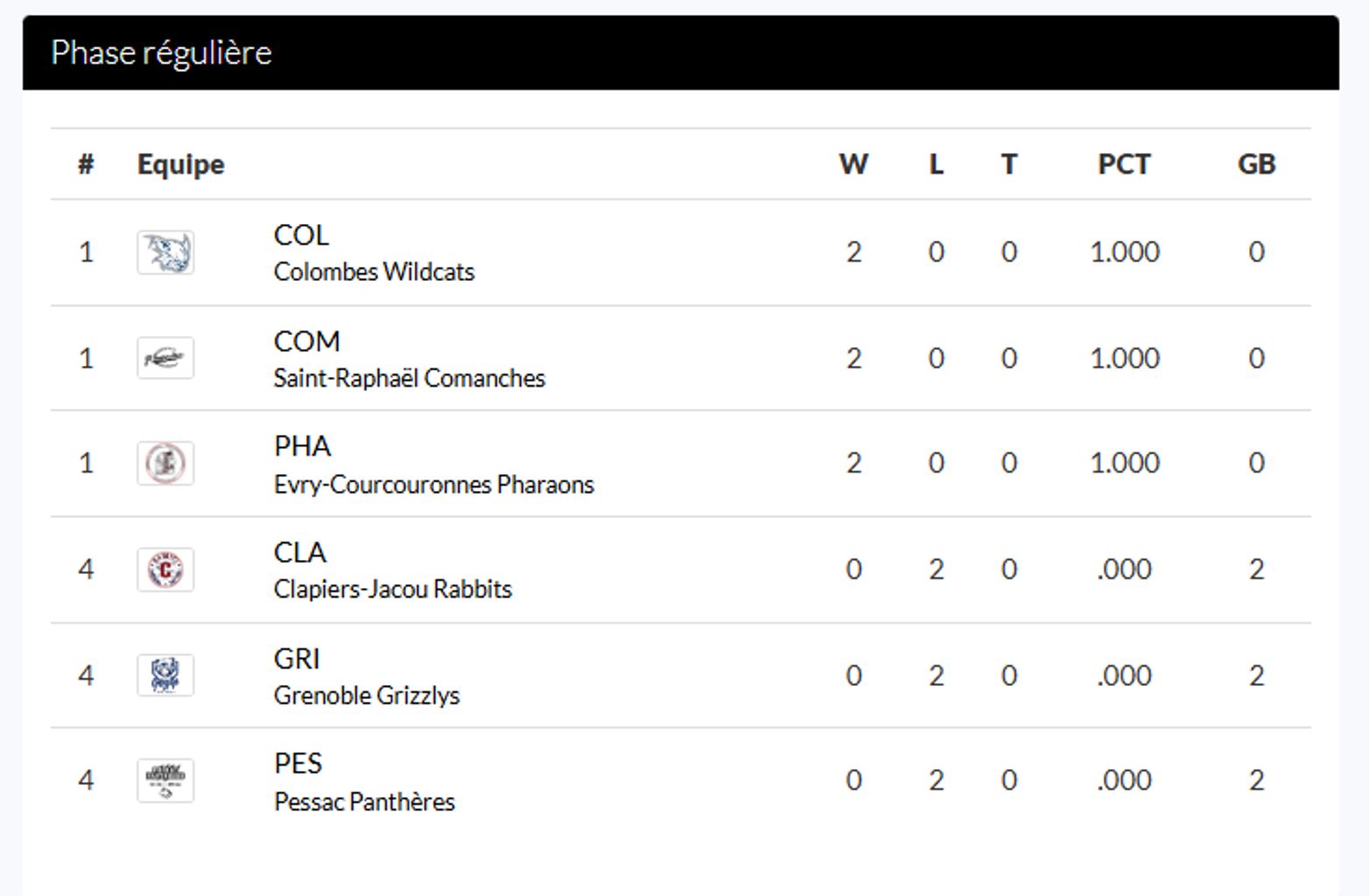1369x896 pixels.
Task: Click the PCT column header
Action: (1124, 164)
